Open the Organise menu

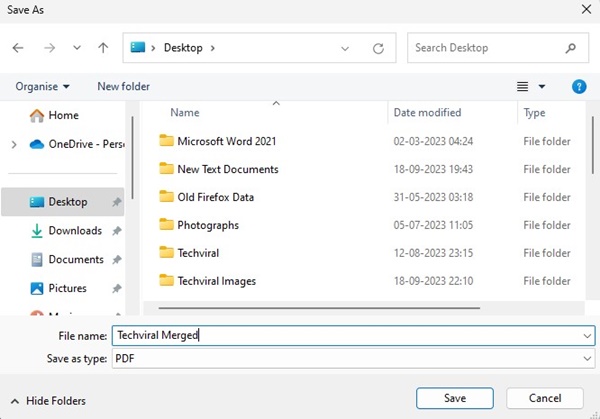pos(42,86)
